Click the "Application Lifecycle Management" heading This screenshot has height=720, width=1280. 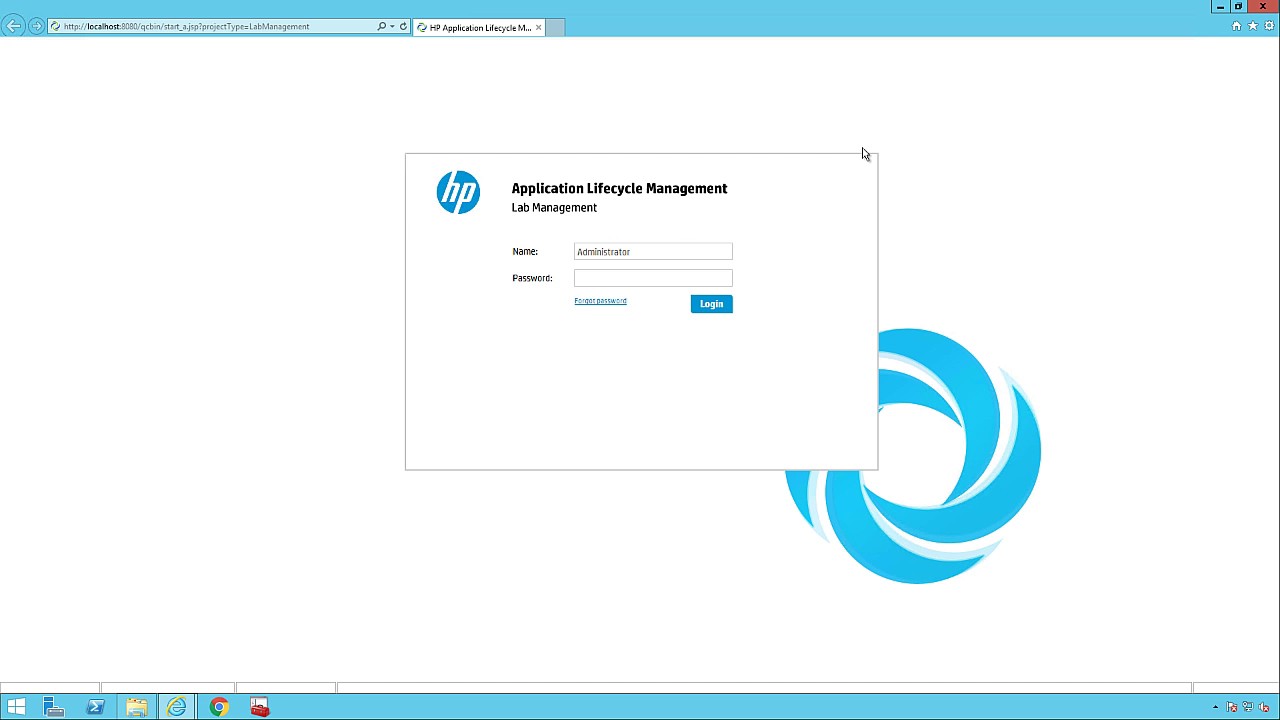tap(619, 188)
